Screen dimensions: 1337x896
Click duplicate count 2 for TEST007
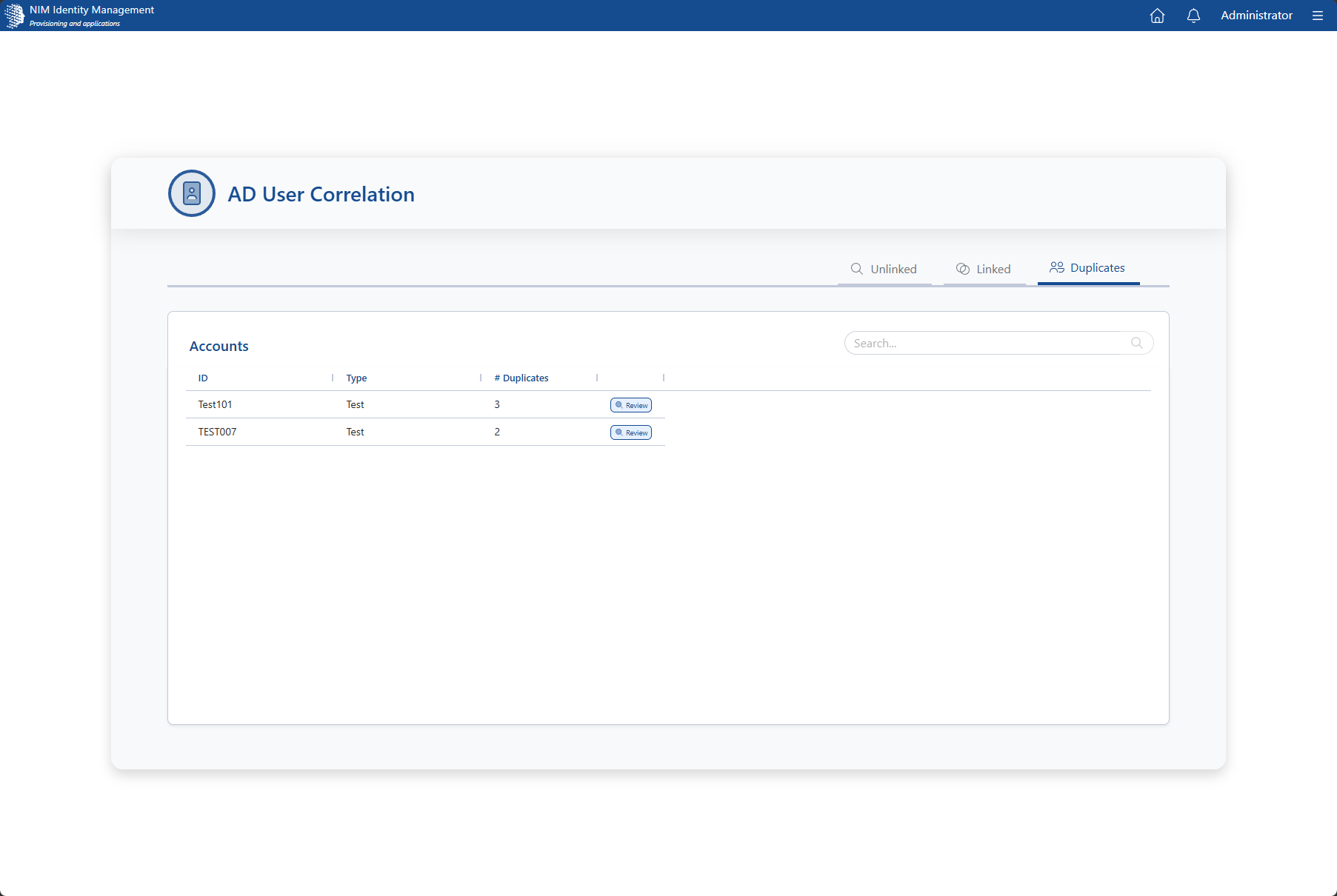click(497, 432)
